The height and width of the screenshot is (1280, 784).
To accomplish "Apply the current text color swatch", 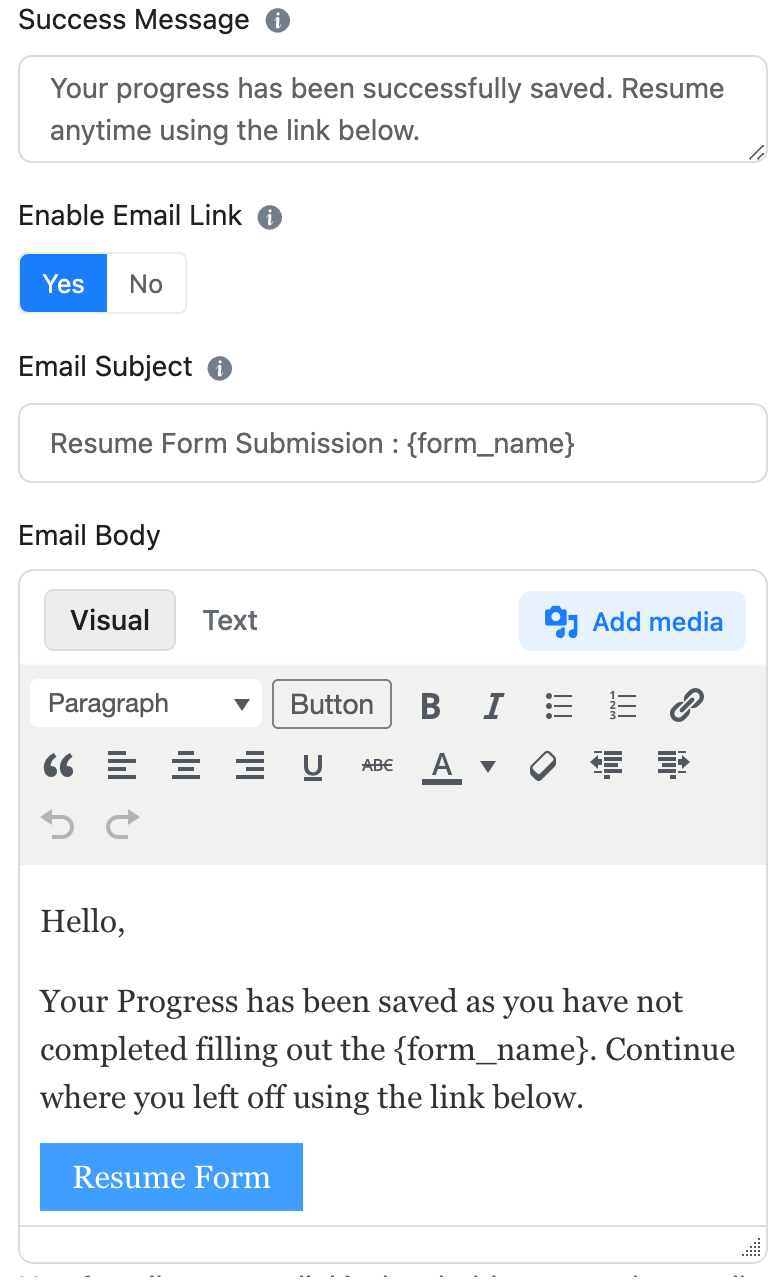I will click(x=442, y=767).
